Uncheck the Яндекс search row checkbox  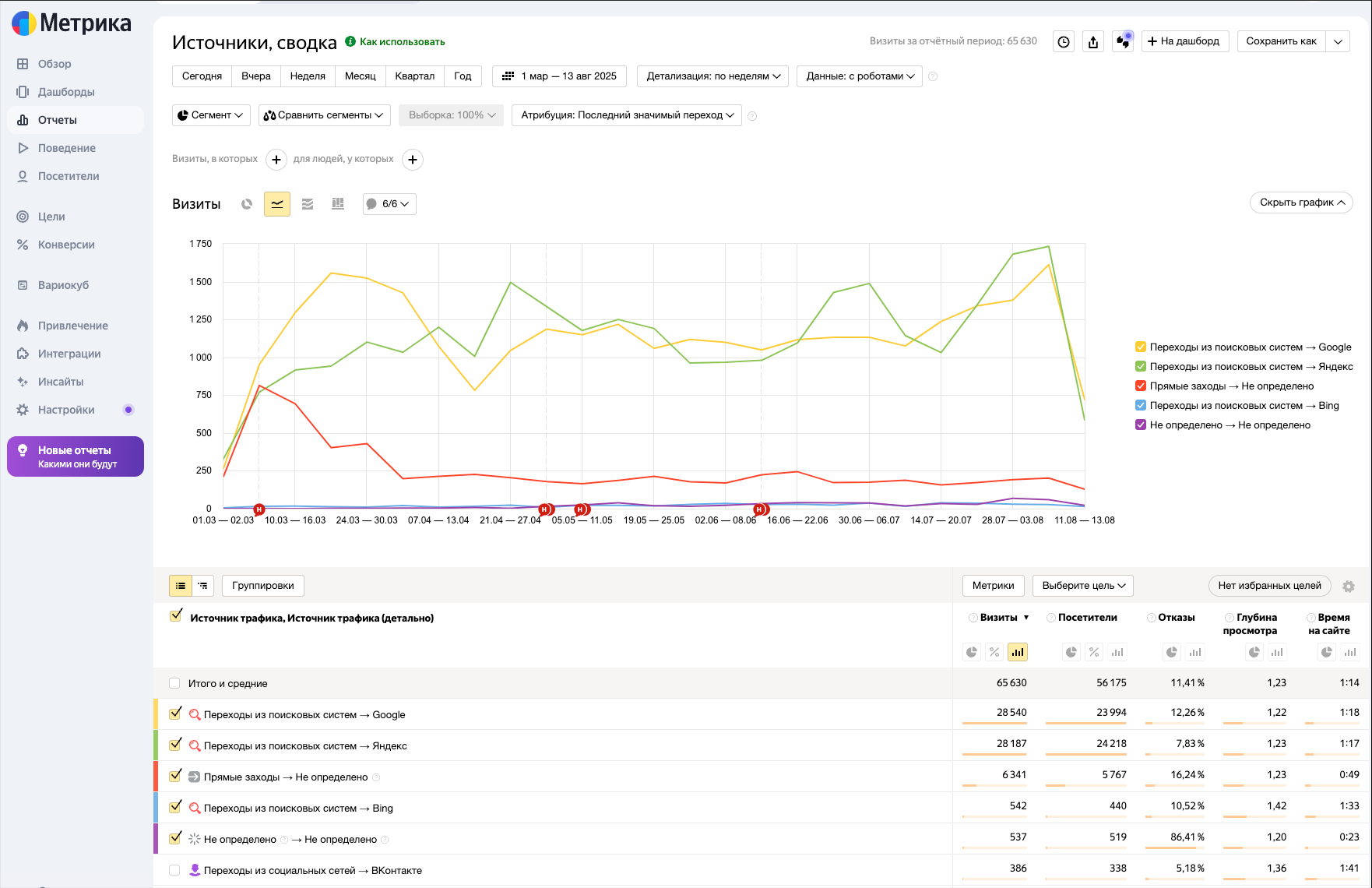[176, 744]
